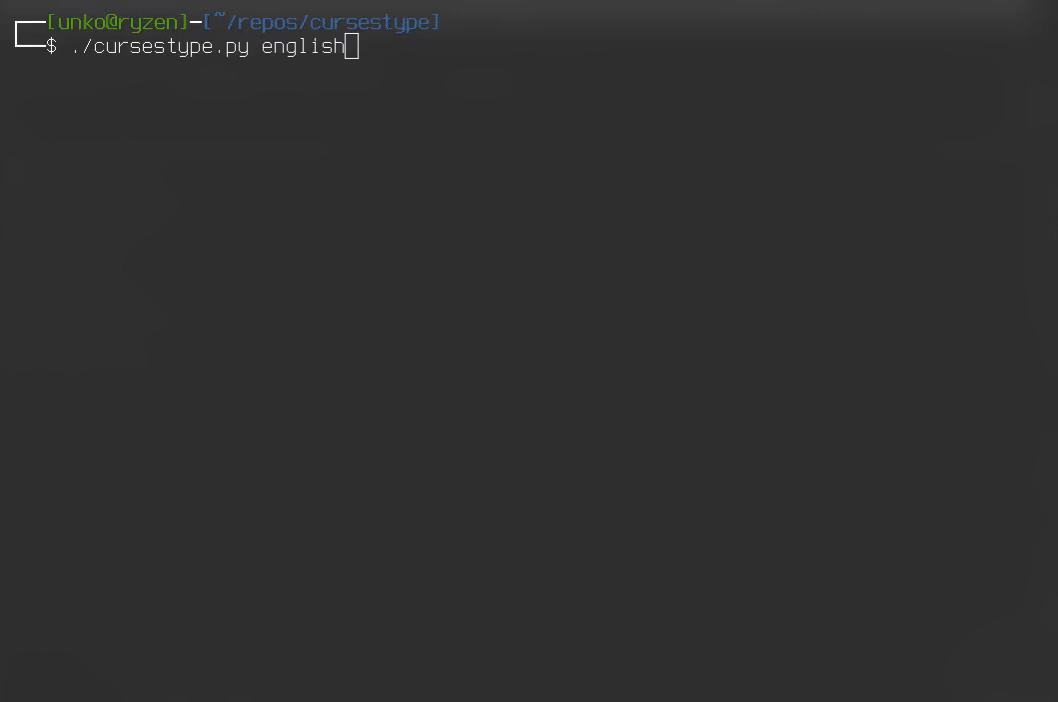This screenshot has width=1058, height=702.
Task: Click the green opening bracket before unko
Action: [51, 22]
